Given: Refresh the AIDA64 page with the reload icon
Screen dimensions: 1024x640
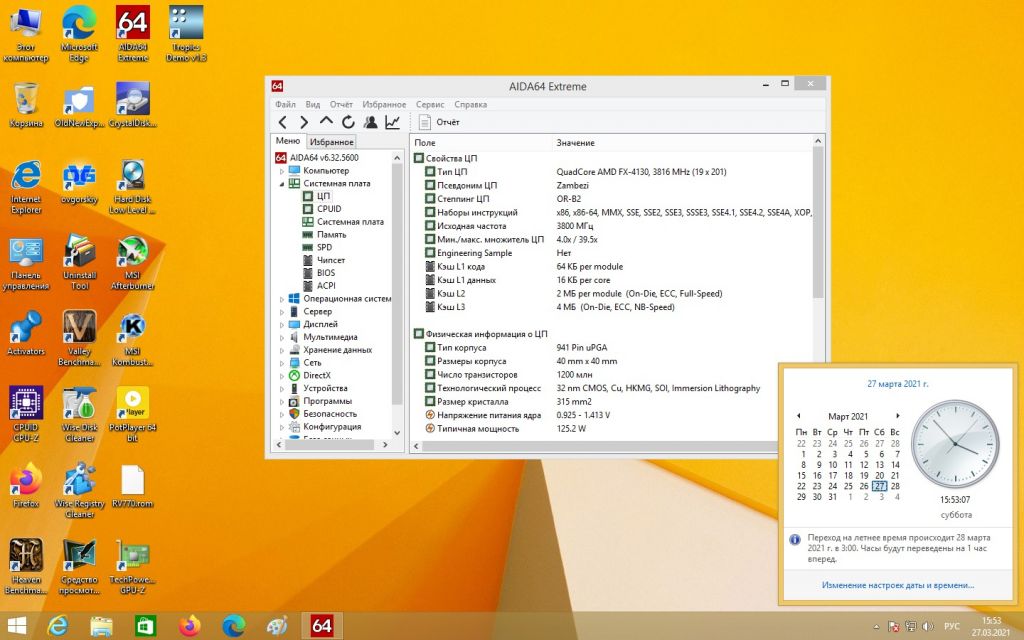Looking at the screenshot, I should point(348,122).
